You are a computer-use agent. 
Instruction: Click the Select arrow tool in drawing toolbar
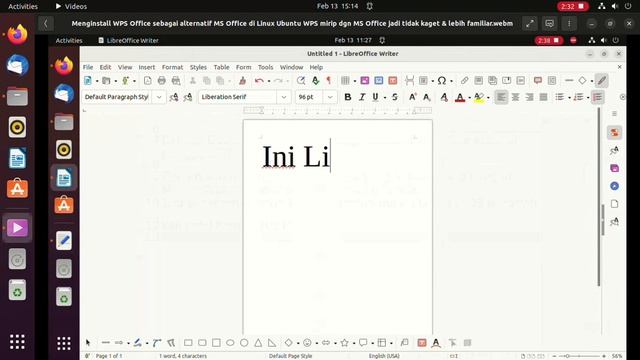(88, 343)
